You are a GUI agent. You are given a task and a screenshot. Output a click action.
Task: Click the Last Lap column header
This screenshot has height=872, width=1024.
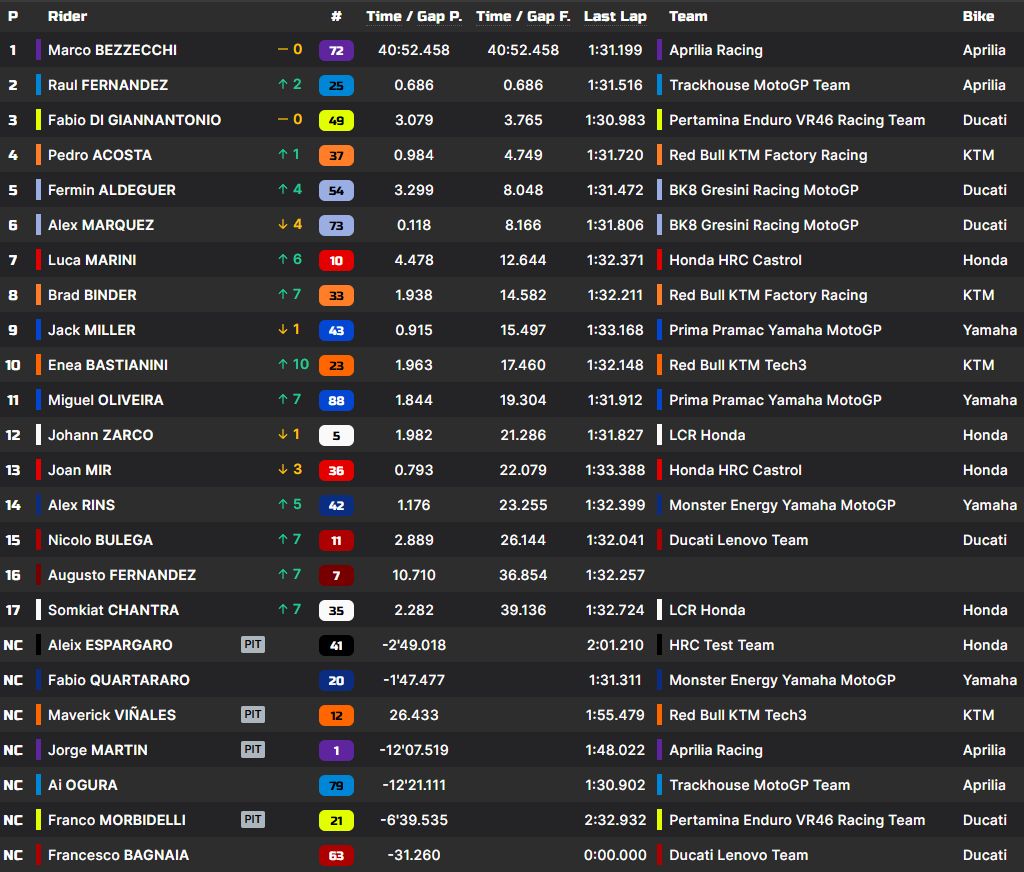(x=615, y=16)
